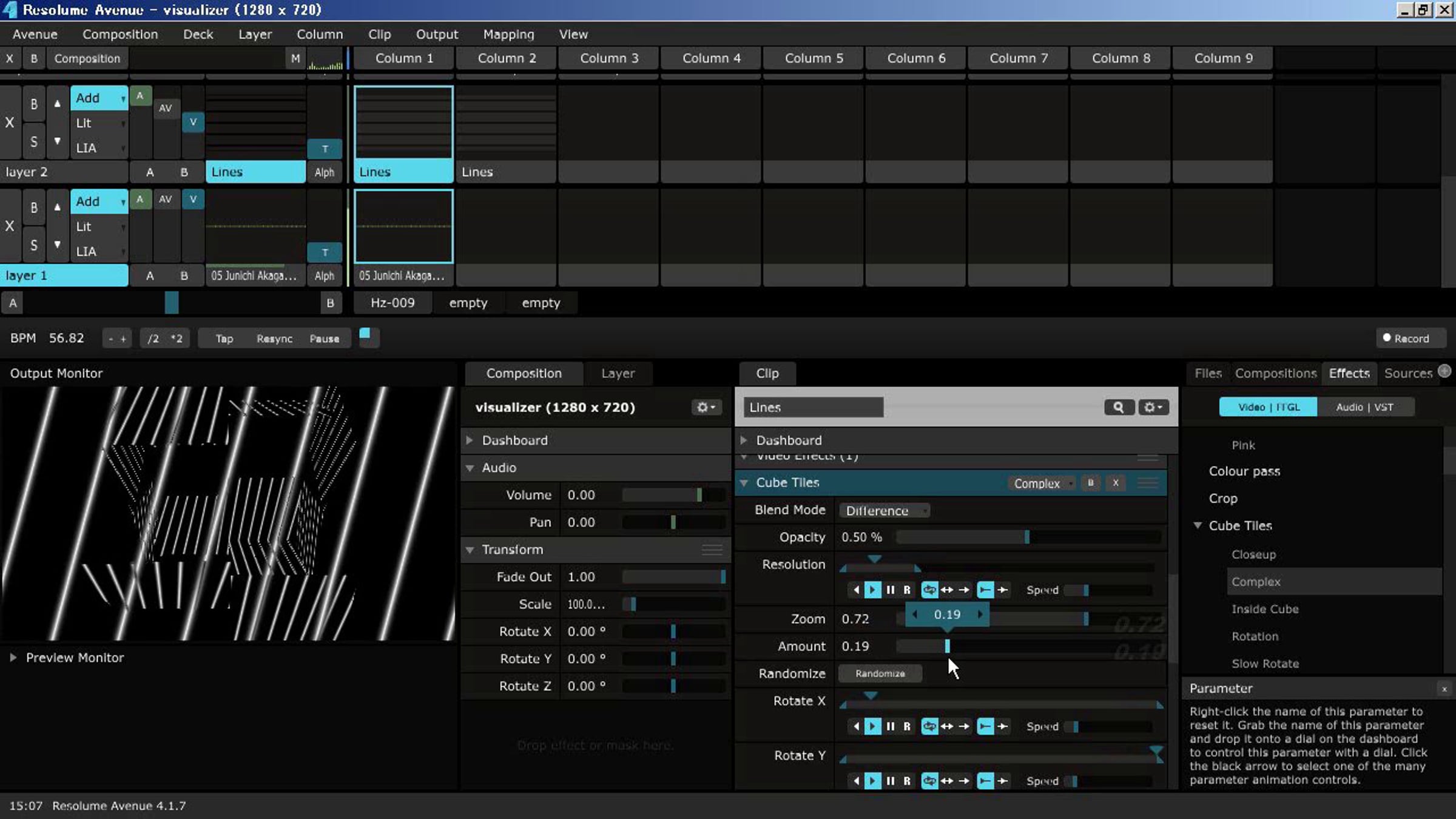Set Rotate X animation to ping-pong mode
This screenshot has width=1456, height=819.
tap(946, 726)
